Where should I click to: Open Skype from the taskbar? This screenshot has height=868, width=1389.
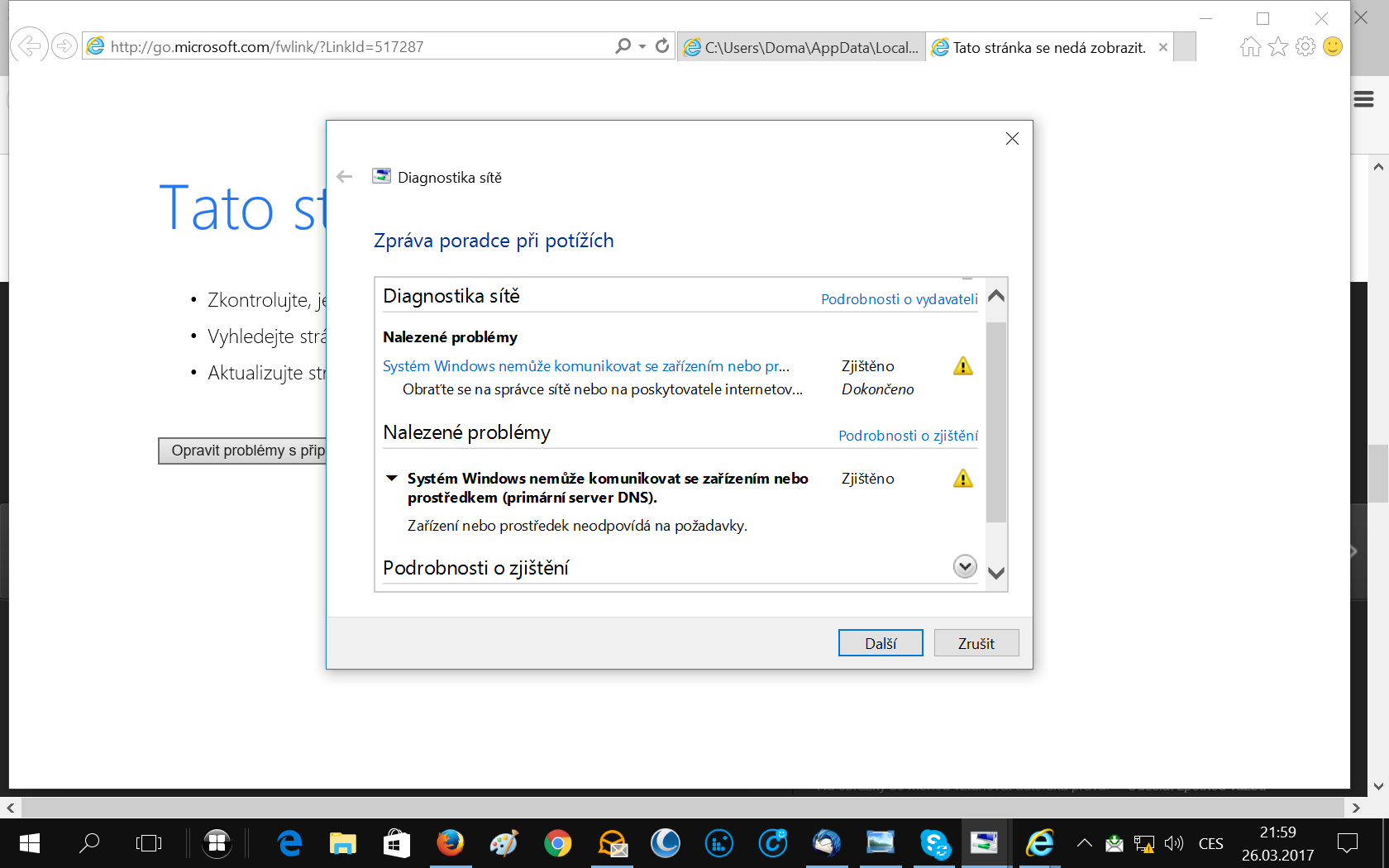[x=935, y=843]
